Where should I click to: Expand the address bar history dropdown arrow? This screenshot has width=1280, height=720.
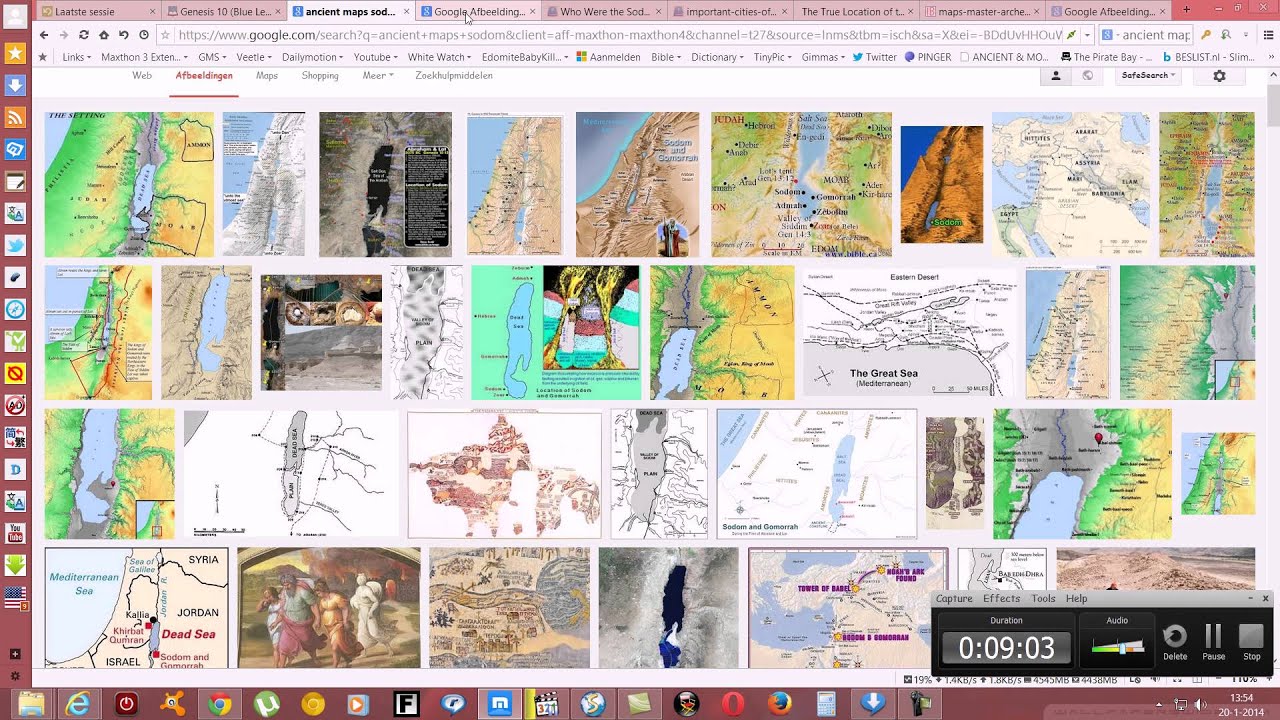(1086, 35)
